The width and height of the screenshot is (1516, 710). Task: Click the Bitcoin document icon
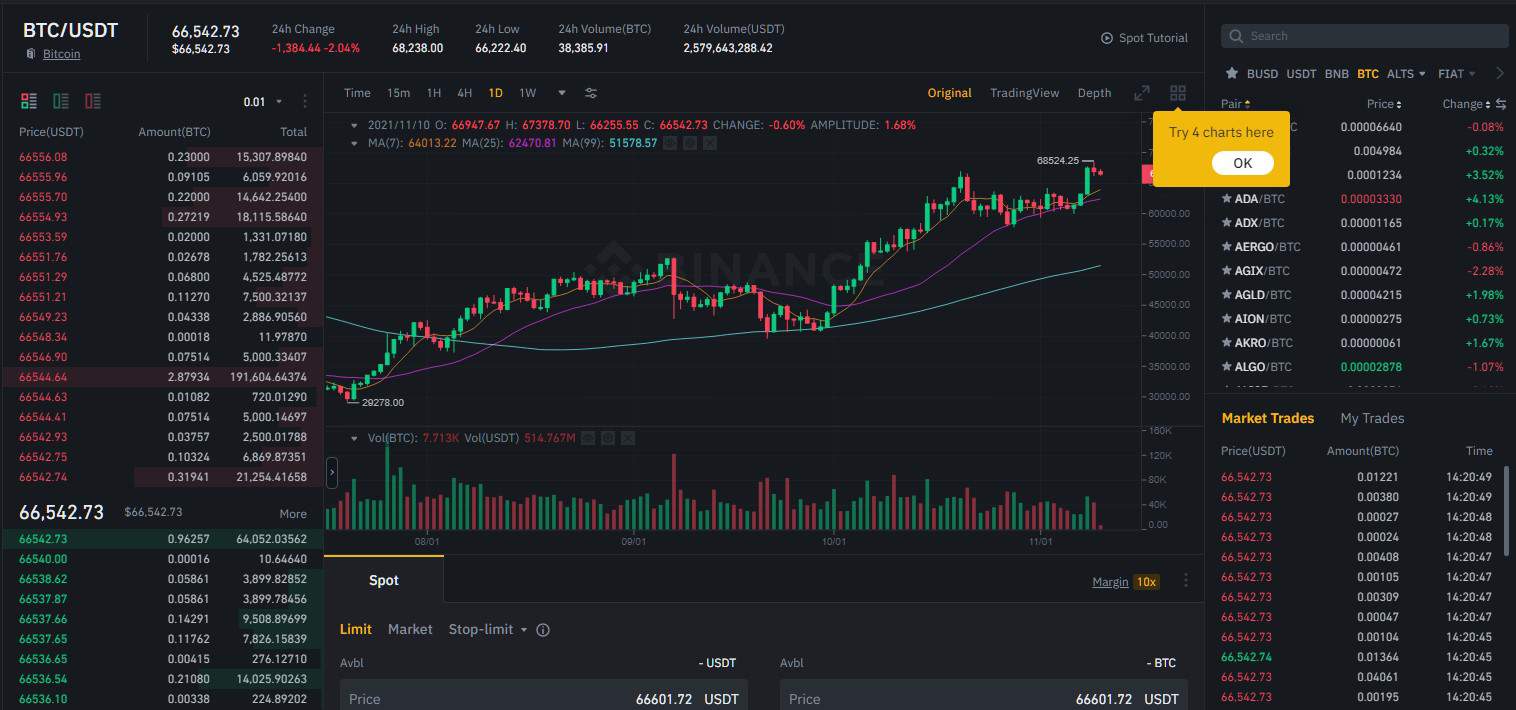[31, 54]
